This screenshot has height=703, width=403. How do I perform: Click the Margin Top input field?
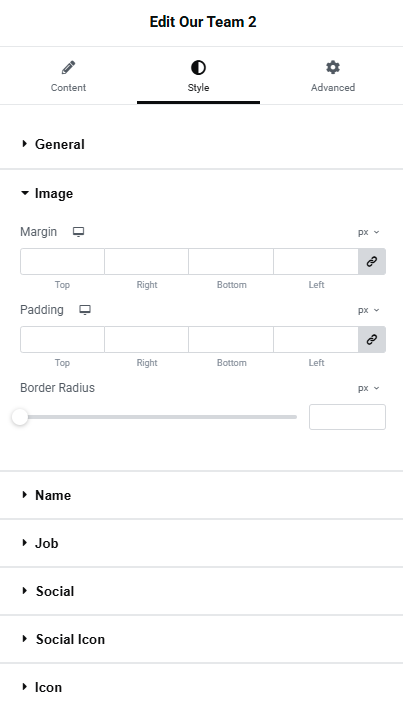(x=62, y=261)
